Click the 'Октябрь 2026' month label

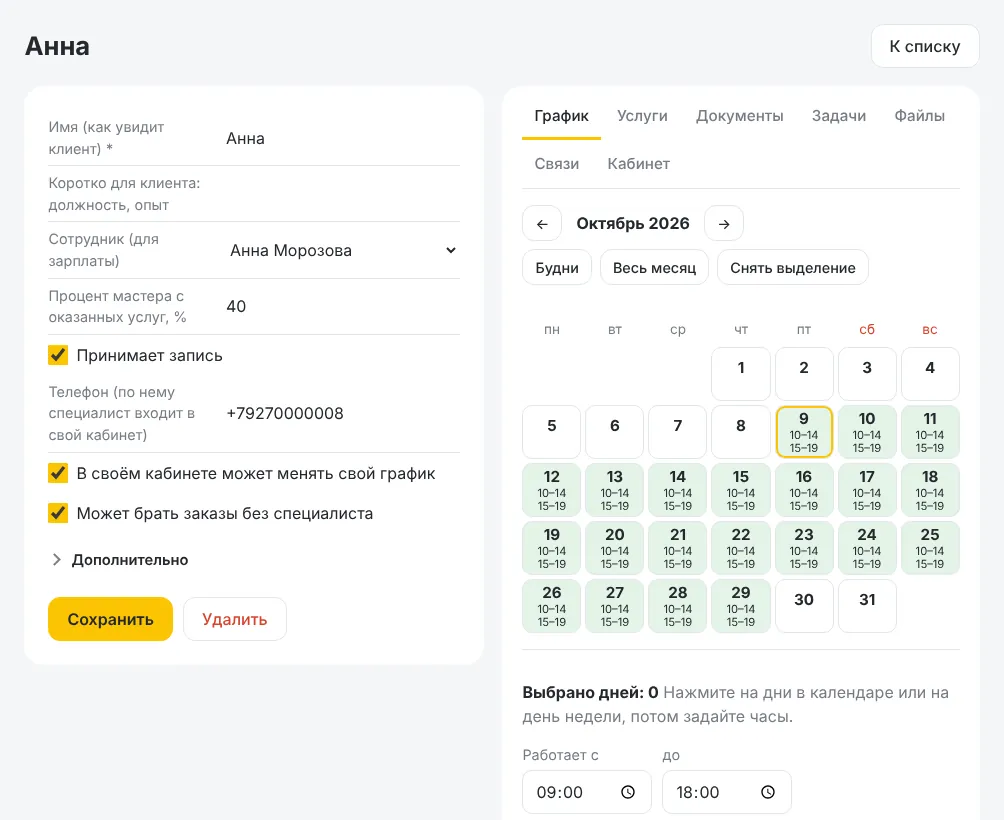pos(633,223)
